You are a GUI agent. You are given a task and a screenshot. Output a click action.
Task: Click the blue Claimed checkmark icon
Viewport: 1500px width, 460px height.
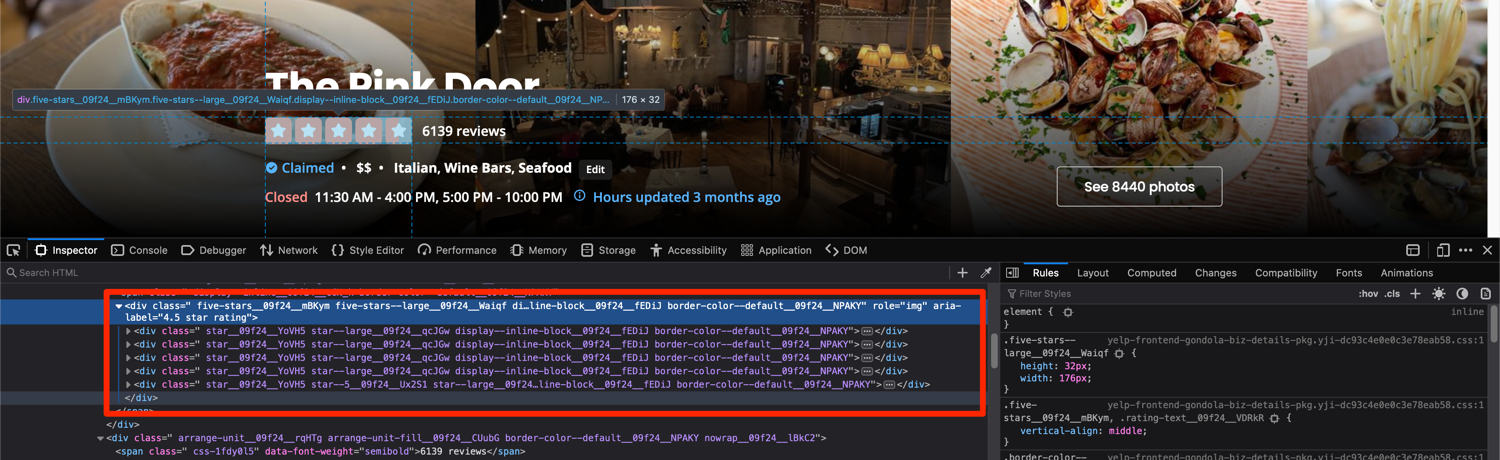coord(271,168)
